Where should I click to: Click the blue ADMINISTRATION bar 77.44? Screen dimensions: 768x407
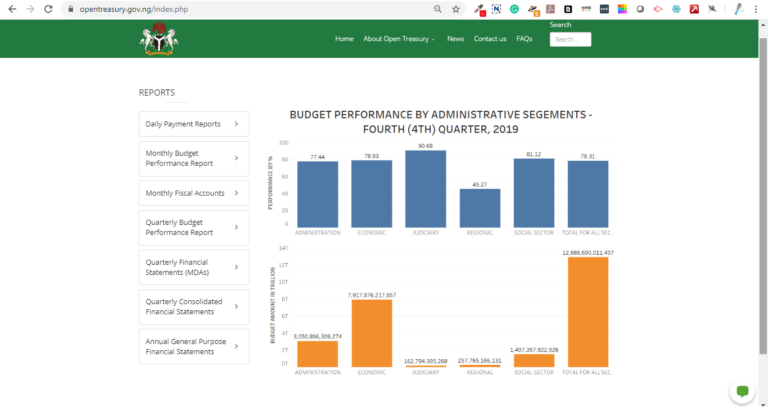[317, 194]
